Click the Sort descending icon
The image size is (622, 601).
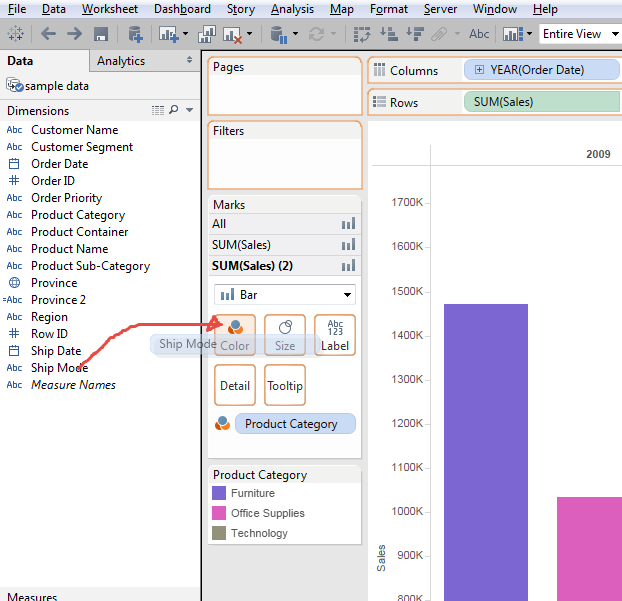[415, 34]
